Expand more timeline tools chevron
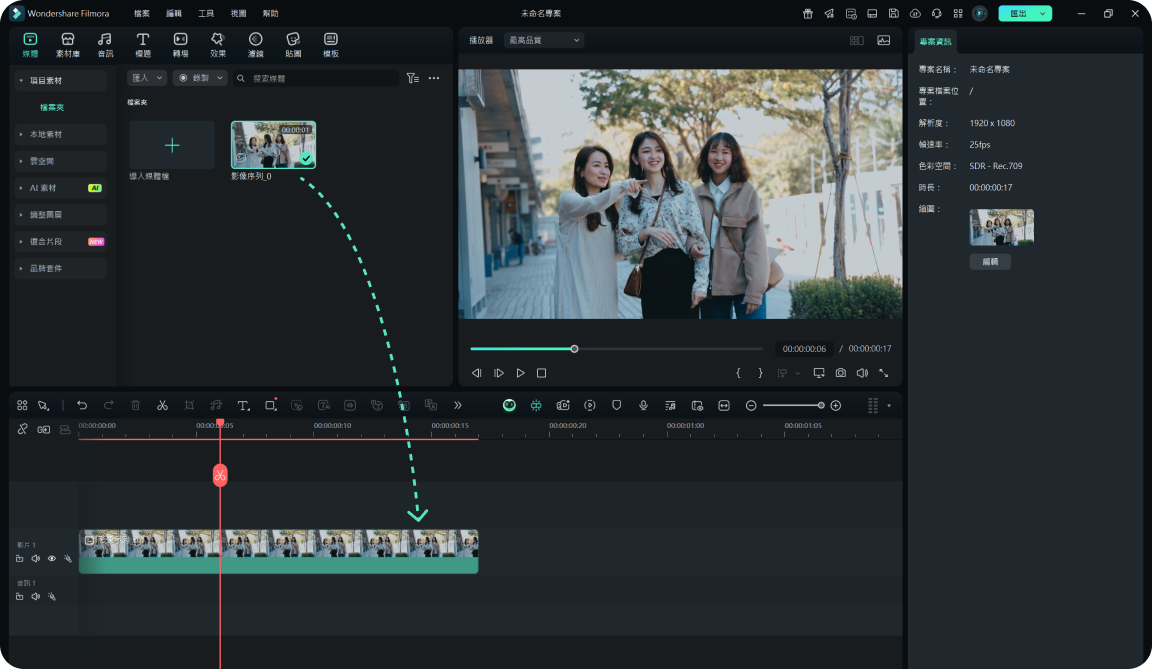This screenshot has height=669, width=1152. [x=458, y=405]
